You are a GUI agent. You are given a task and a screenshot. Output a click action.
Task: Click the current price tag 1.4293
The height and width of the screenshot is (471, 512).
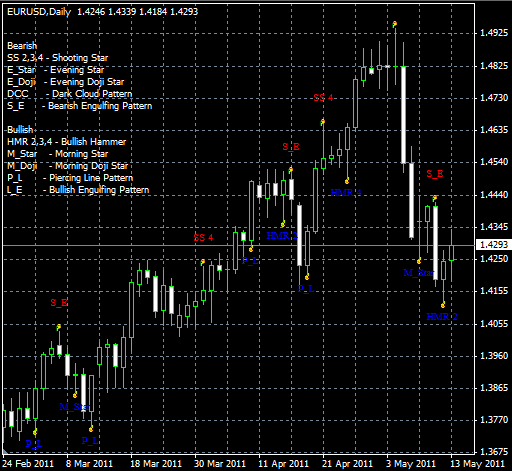[494, 245]
